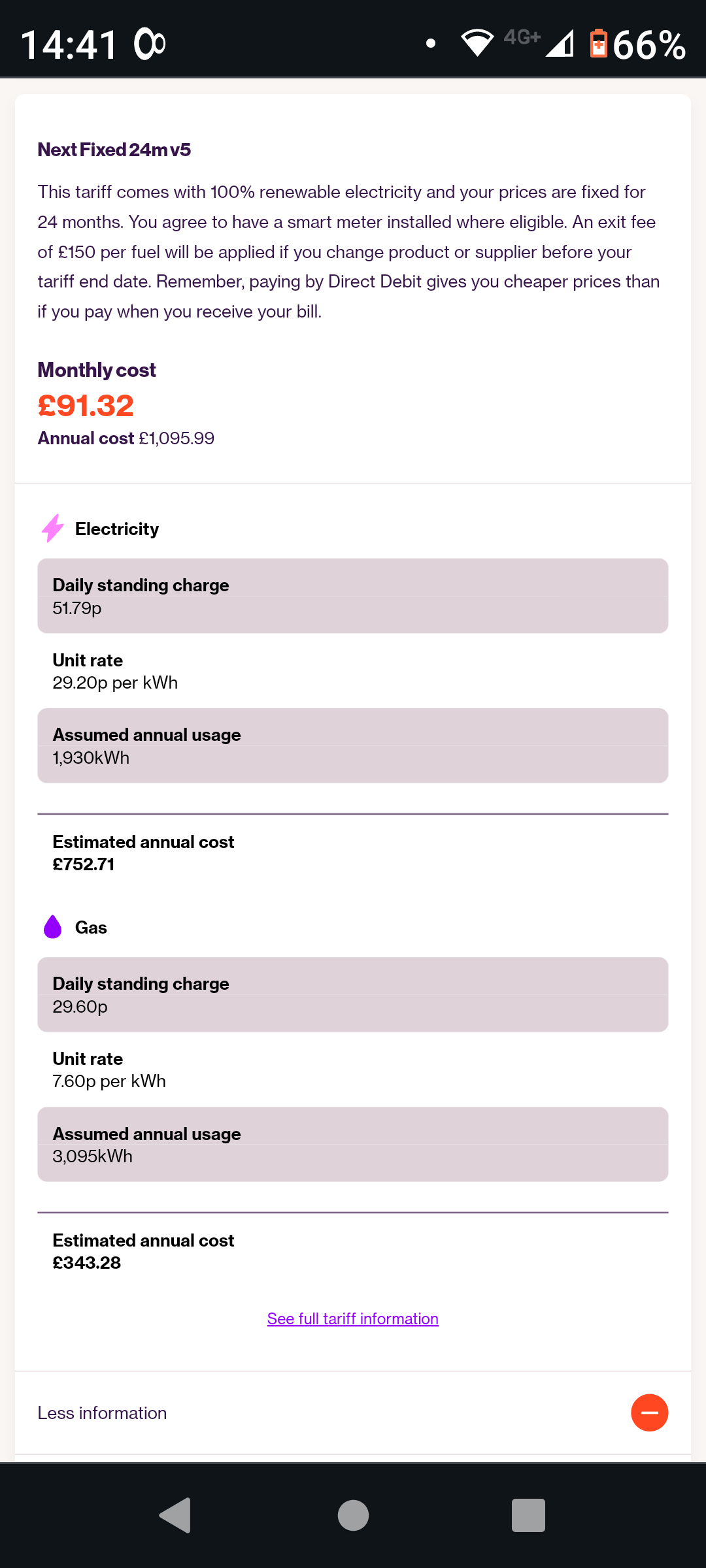The image size is (706, 1568).
Task: Tap the gas Assumed annual usage row
Action: tap(353, 1144)
